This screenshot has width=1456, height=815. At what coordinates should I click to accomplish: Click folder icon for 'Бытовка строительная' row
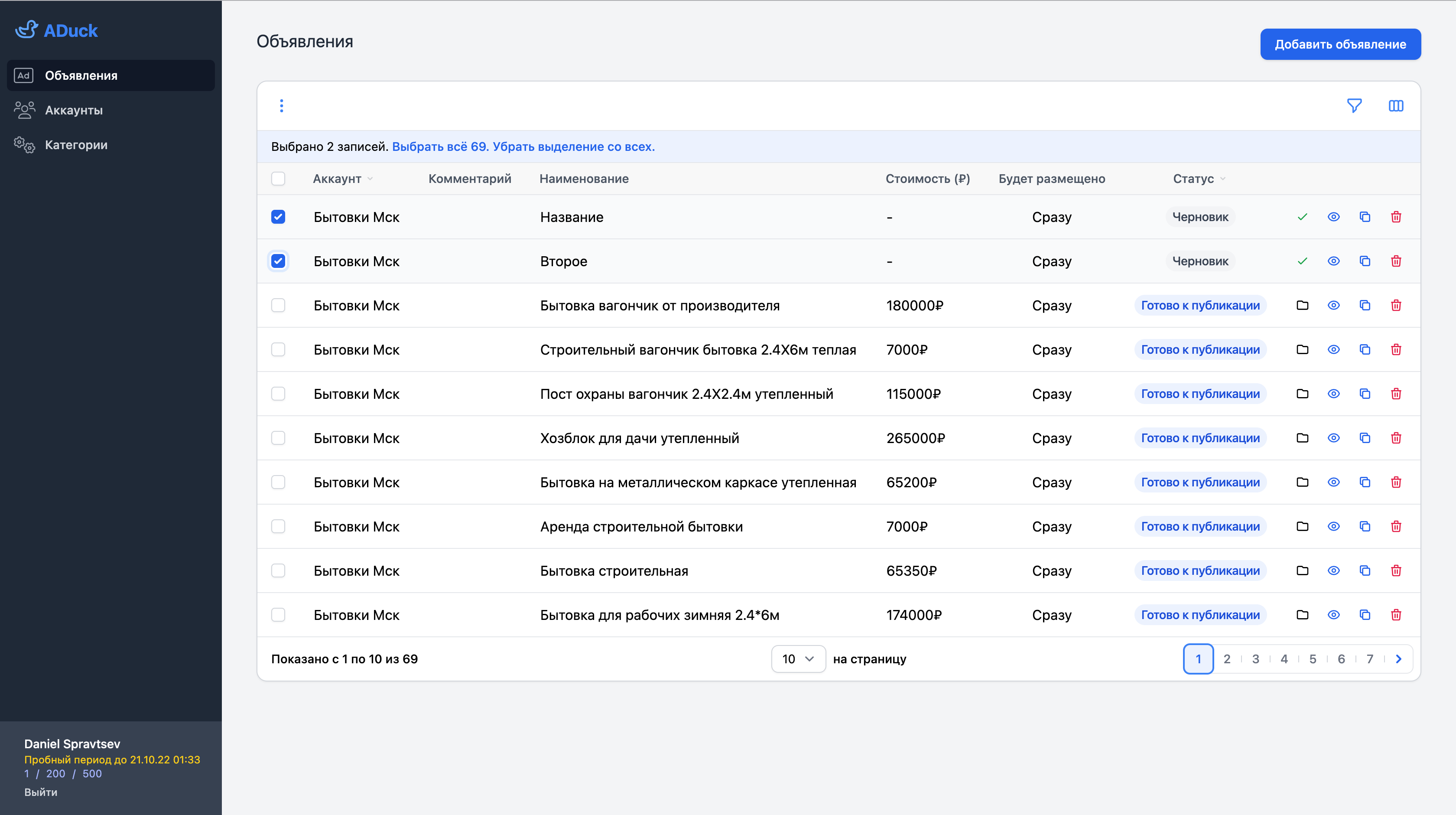click(1302, 570)
